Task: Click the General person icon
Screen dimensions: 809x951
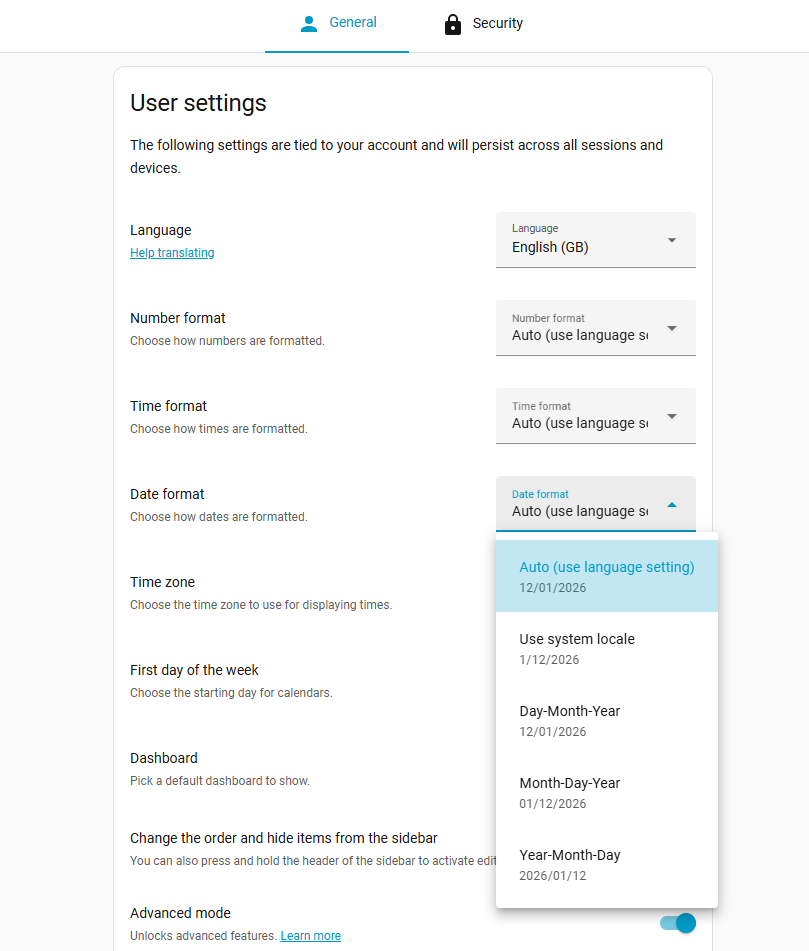Action: [309, 23]
